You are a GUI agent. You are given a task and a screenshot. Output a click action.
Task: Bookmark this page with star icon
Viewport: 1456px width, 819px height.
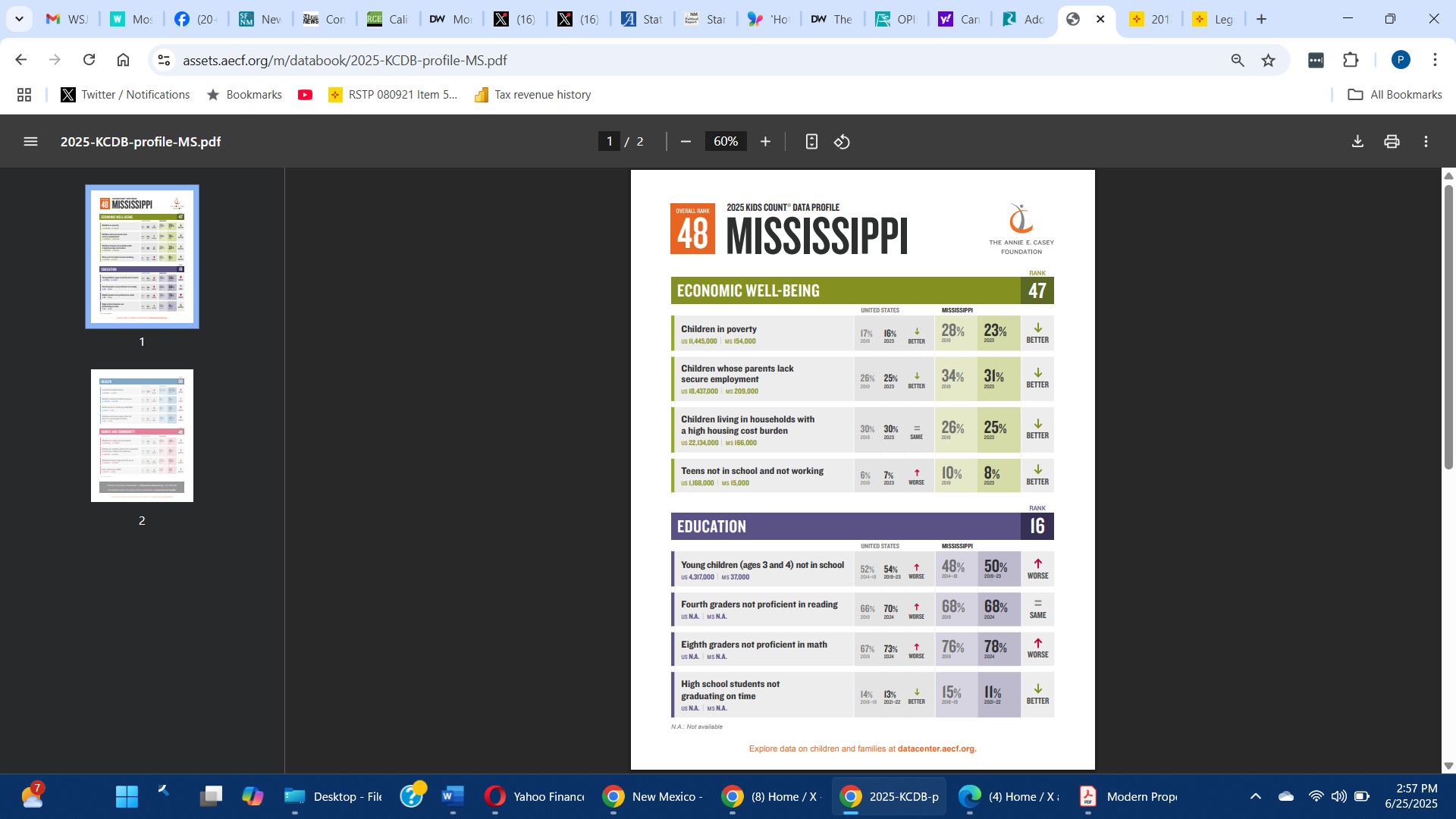tap(1268, 60)
